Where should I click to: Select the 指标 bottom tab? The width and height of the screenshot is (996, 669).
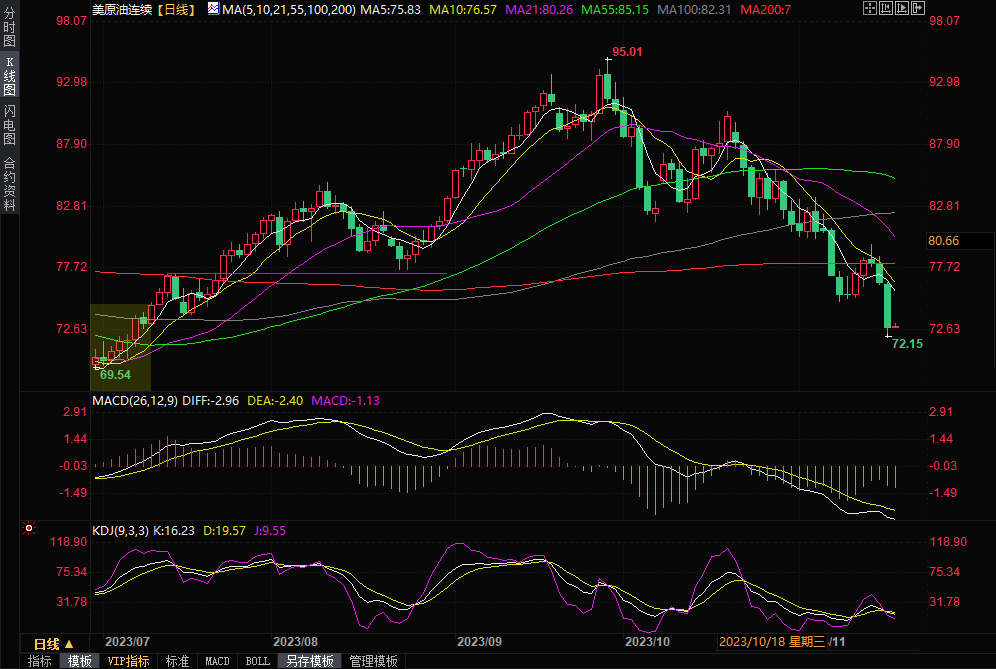(x=40, y=661)
